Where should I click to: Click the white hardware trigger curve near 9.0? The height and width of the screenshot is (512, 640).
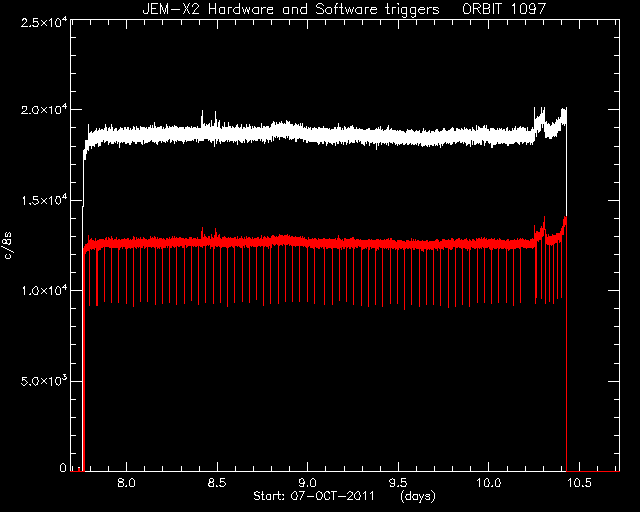(307, 135)
